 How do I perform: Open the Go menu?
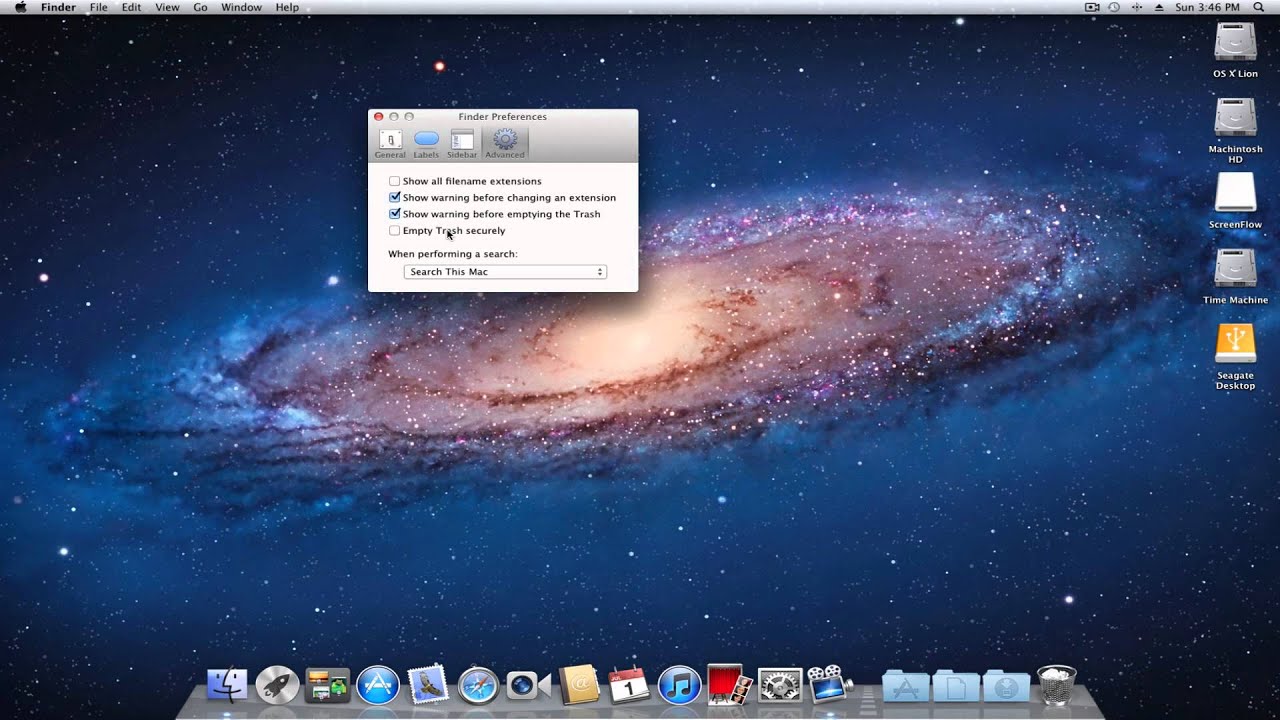click(x=200, y=7)
